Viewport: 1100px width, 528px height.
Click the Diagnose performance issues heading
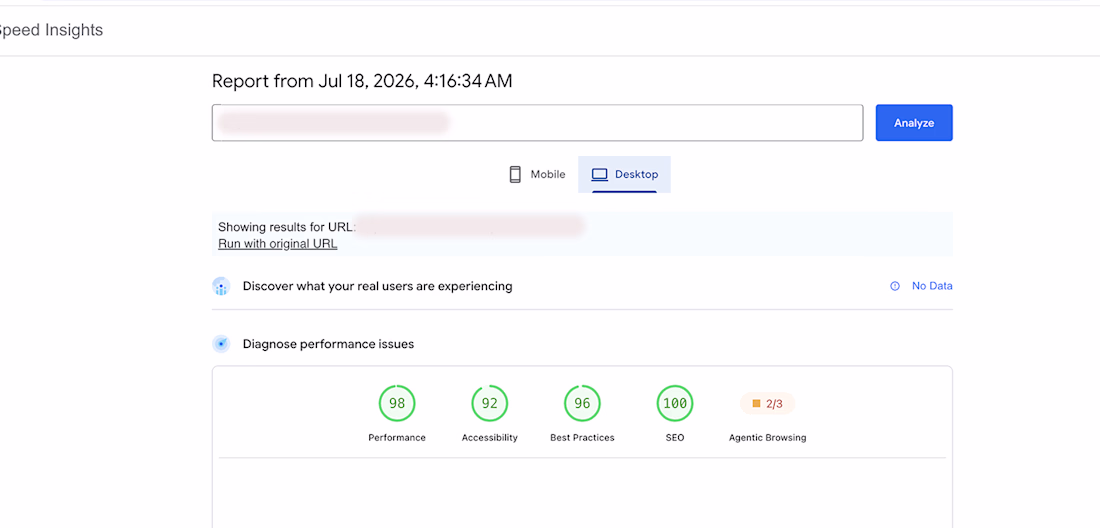(x=328, y=344)
